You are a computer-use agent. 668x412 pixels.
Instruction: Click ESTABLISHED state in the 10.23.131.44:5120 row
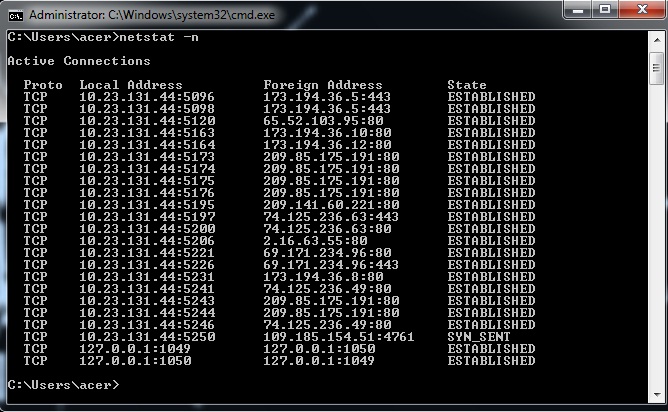click(x=491, y=121)
